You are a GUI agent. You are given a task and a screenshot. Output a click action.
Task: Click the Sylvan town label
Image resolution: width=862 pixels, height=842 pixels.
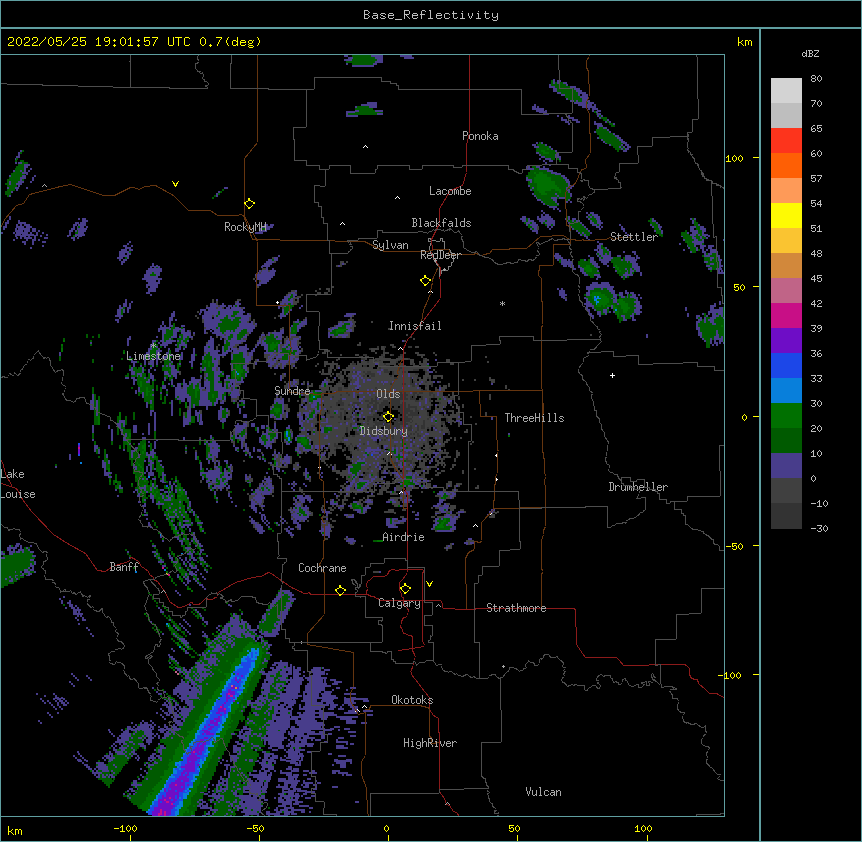(390, 245)
